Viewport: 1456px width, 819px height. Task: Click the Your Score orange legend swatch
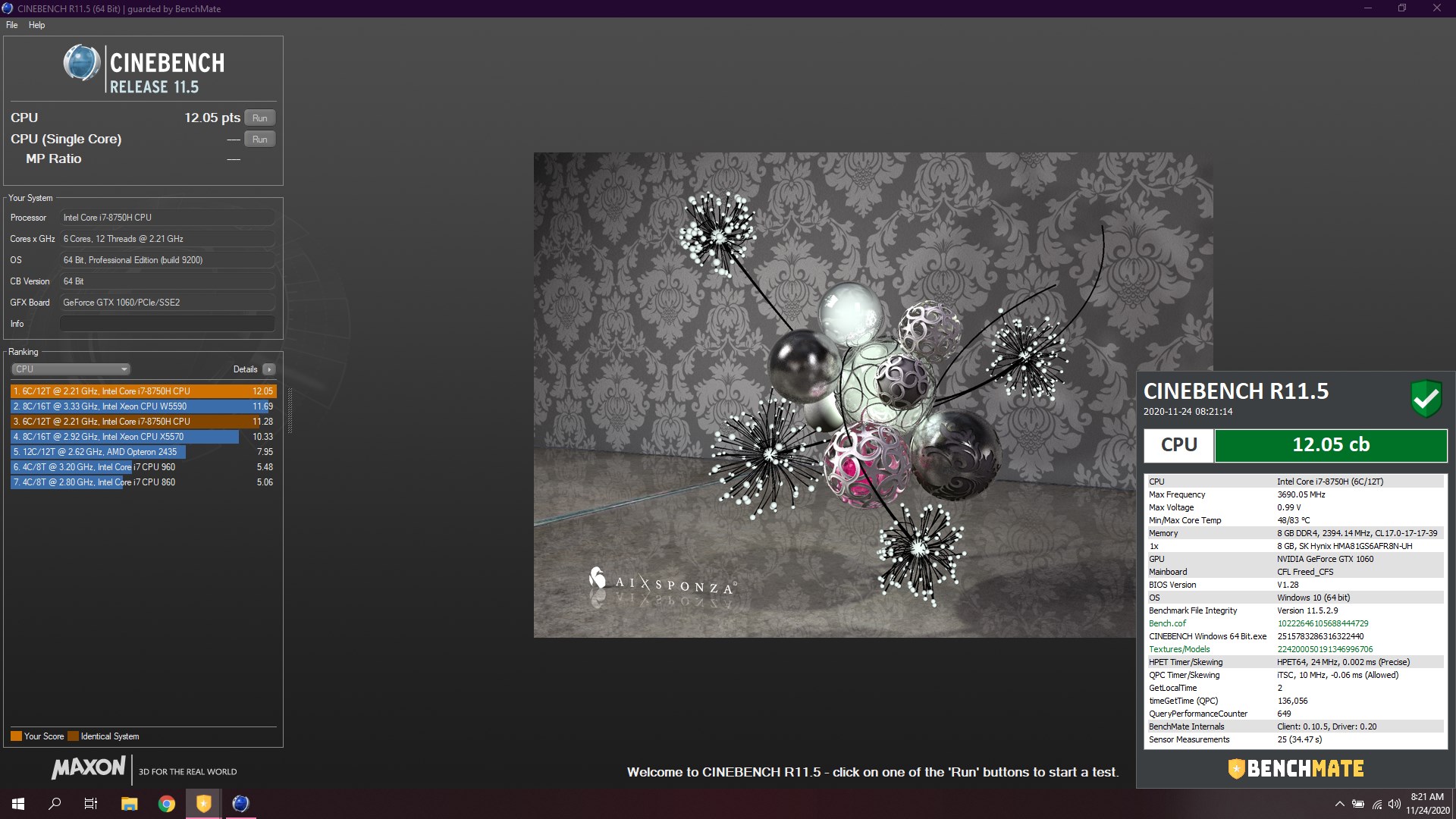(16, 736)
